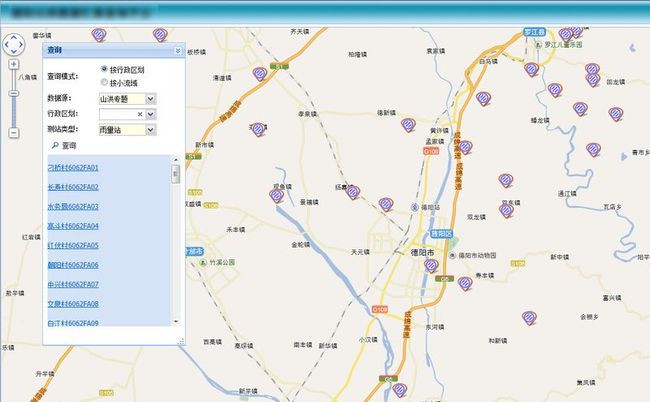Pan the map down with the compass arrow
The width and height of the screenshot is (650, 402).
tap(14, 51)
